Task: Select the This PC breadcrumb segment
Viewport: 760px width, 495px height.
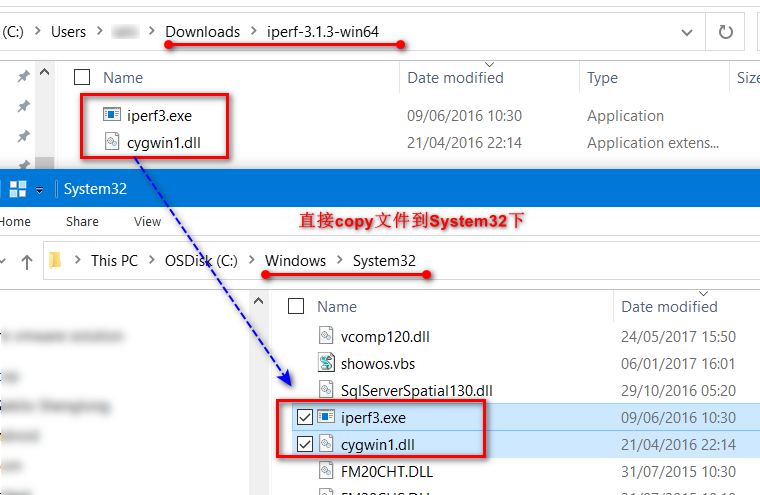Action: (x=114, y=261)
